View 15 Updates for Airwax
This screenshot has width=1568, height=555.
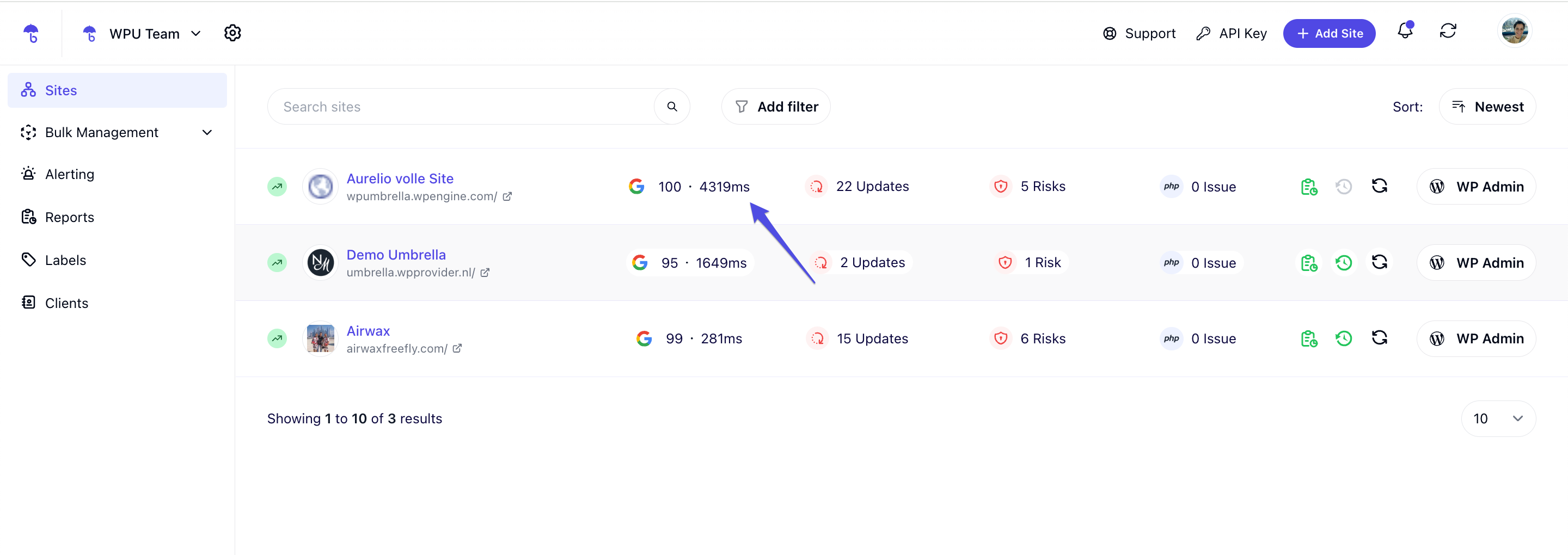857,338
